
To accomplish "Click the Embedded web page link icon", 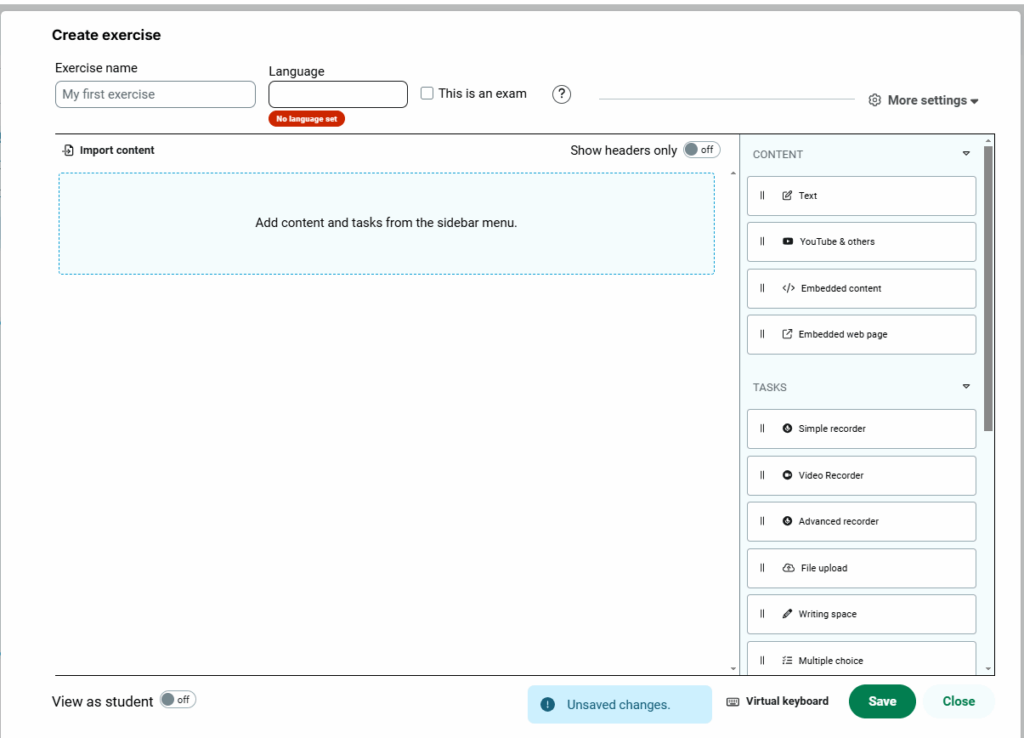I will coord(787,334).
